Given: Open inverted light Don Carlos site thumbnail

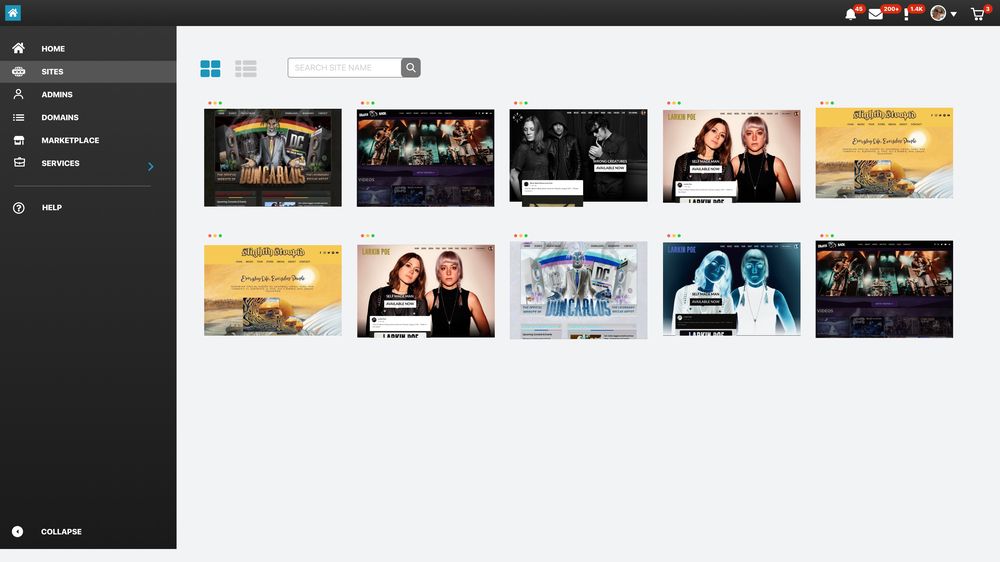Looking at the screenshot, I should tap(578, 290).
